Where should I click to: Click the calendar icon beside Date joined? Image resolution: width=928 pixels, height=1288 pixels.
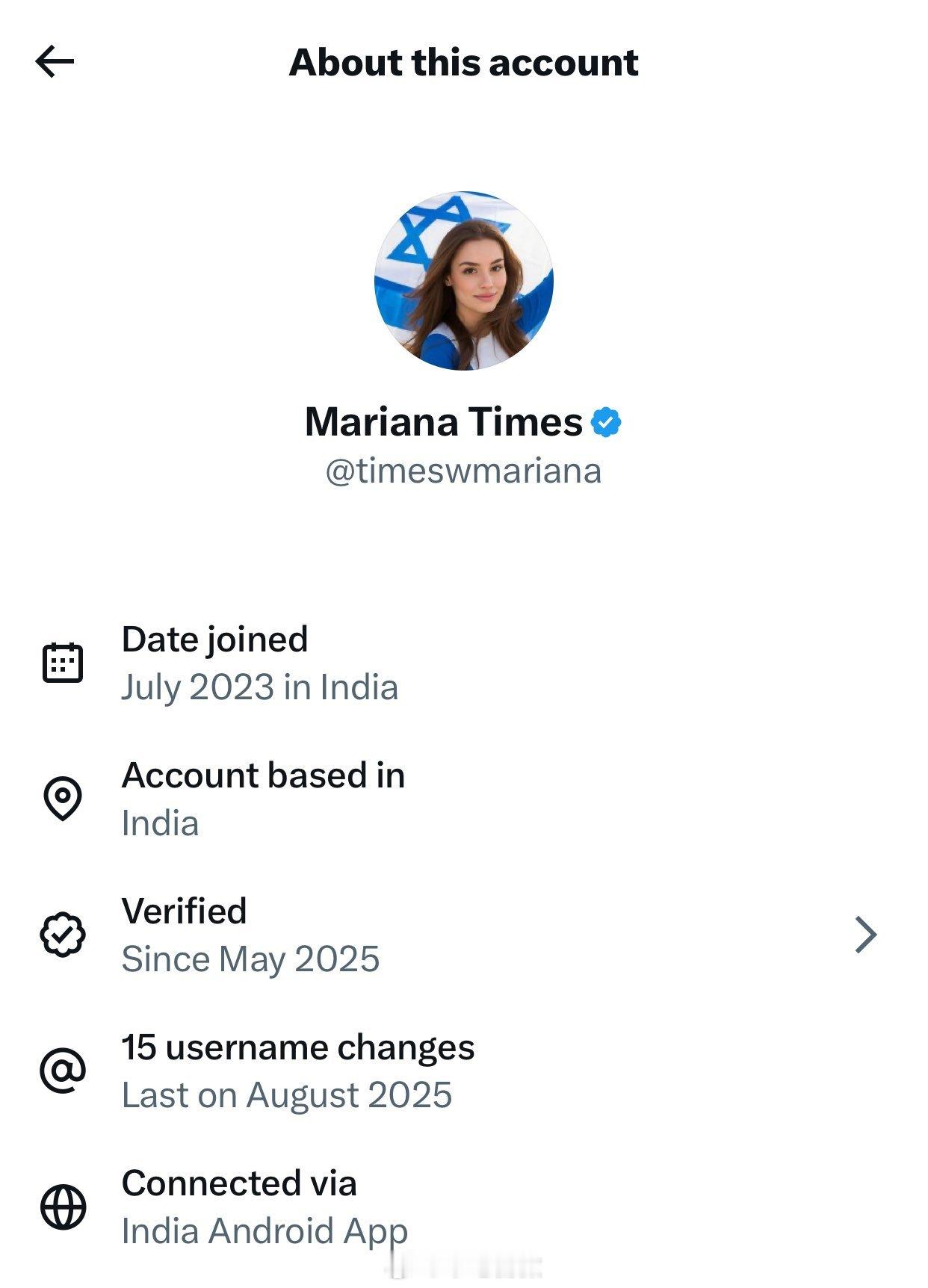tap(63, 662)
